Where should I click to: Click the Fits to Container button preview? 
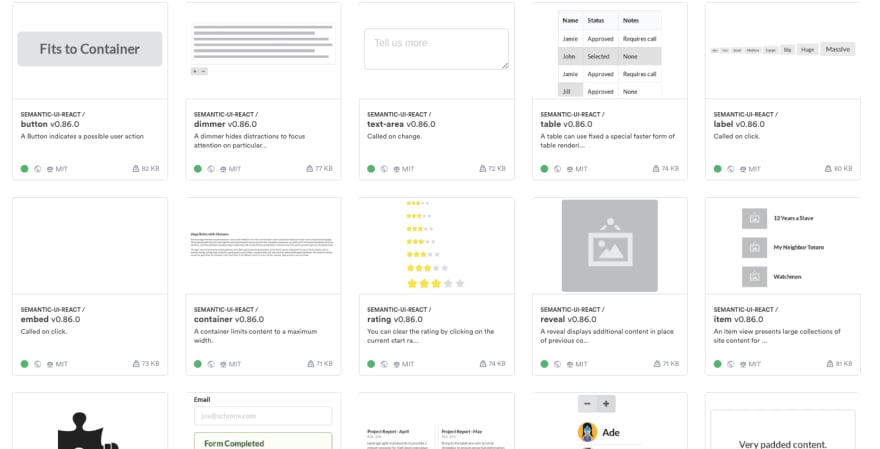pyautogui.click(x=90, y=49)
